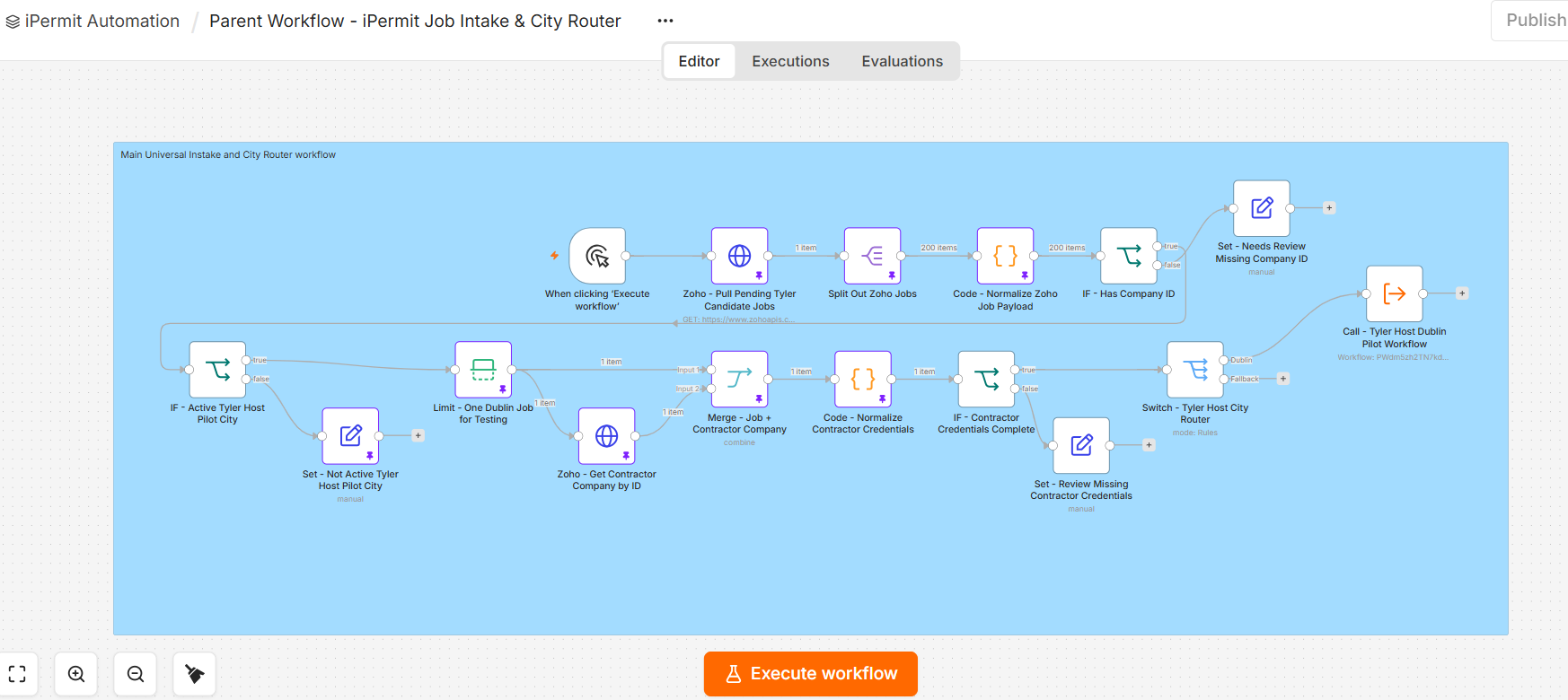Click the zoom out magnifier button
The height and width of the screenshot is (700, 1568).
[136, 674]
